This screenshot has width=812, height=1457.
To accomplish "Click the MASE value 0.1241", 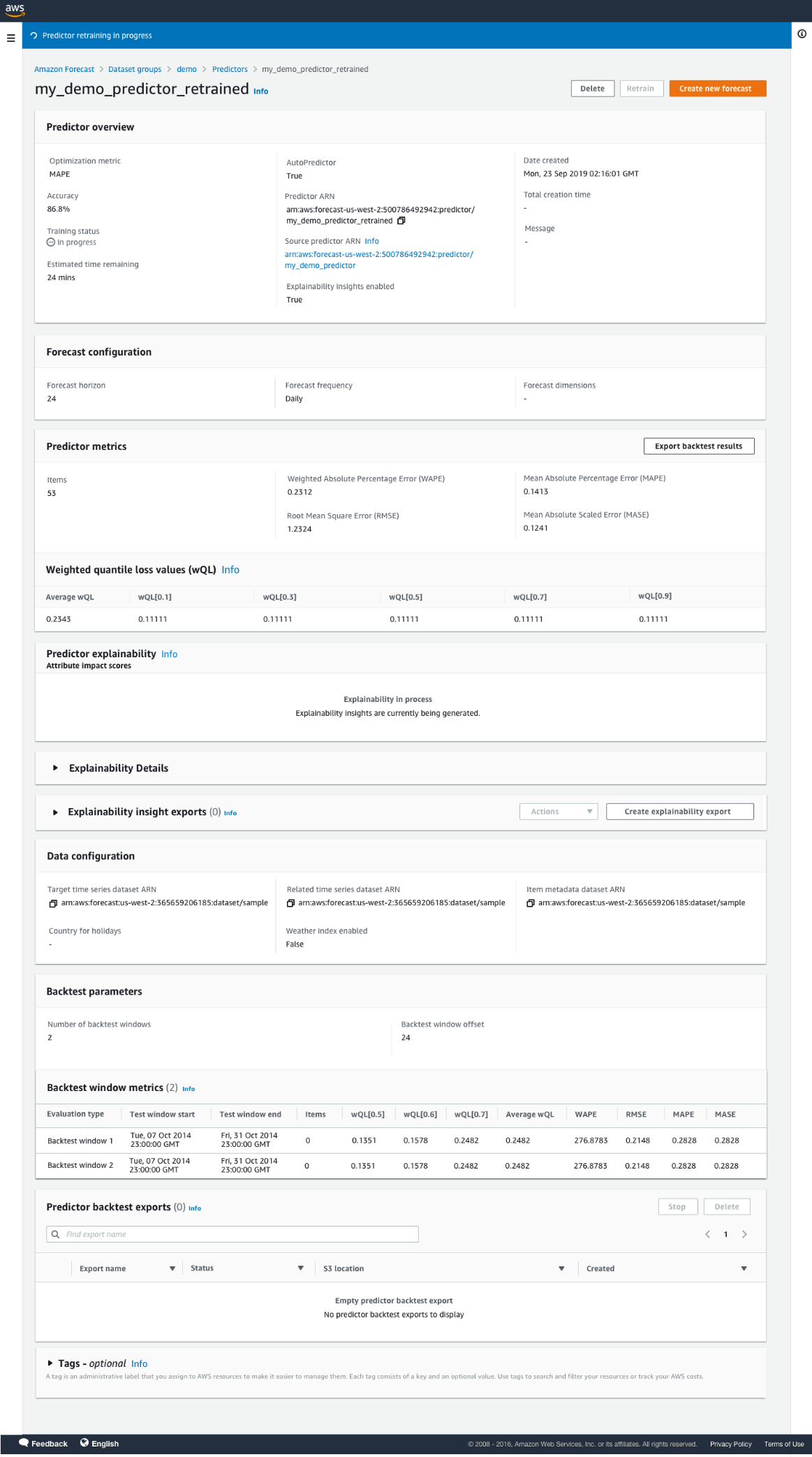I will click(x=536, y=529).
